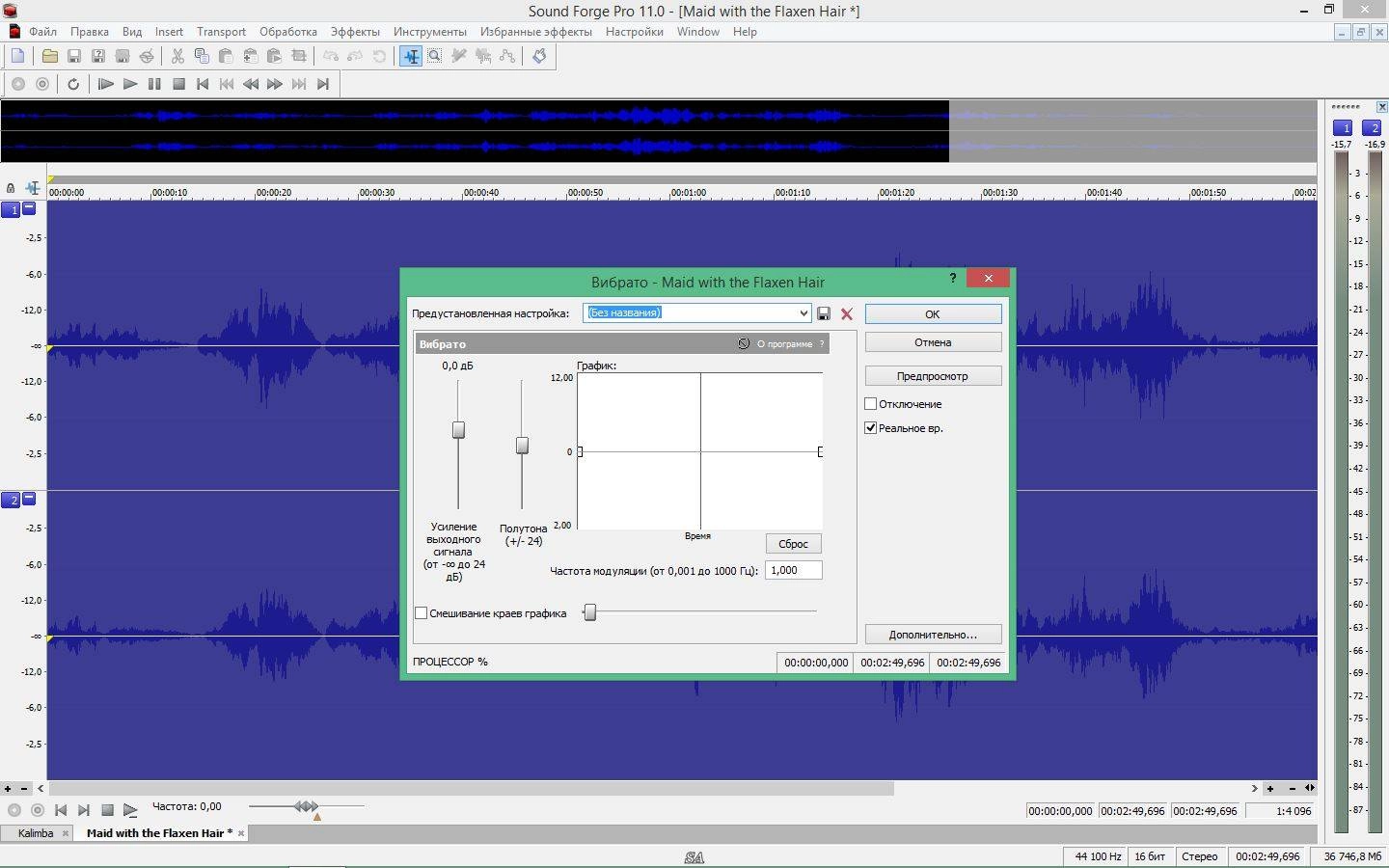Click the Дополнительно... button
Viewport: 1389px width, 868px height.
pos(933,635)
